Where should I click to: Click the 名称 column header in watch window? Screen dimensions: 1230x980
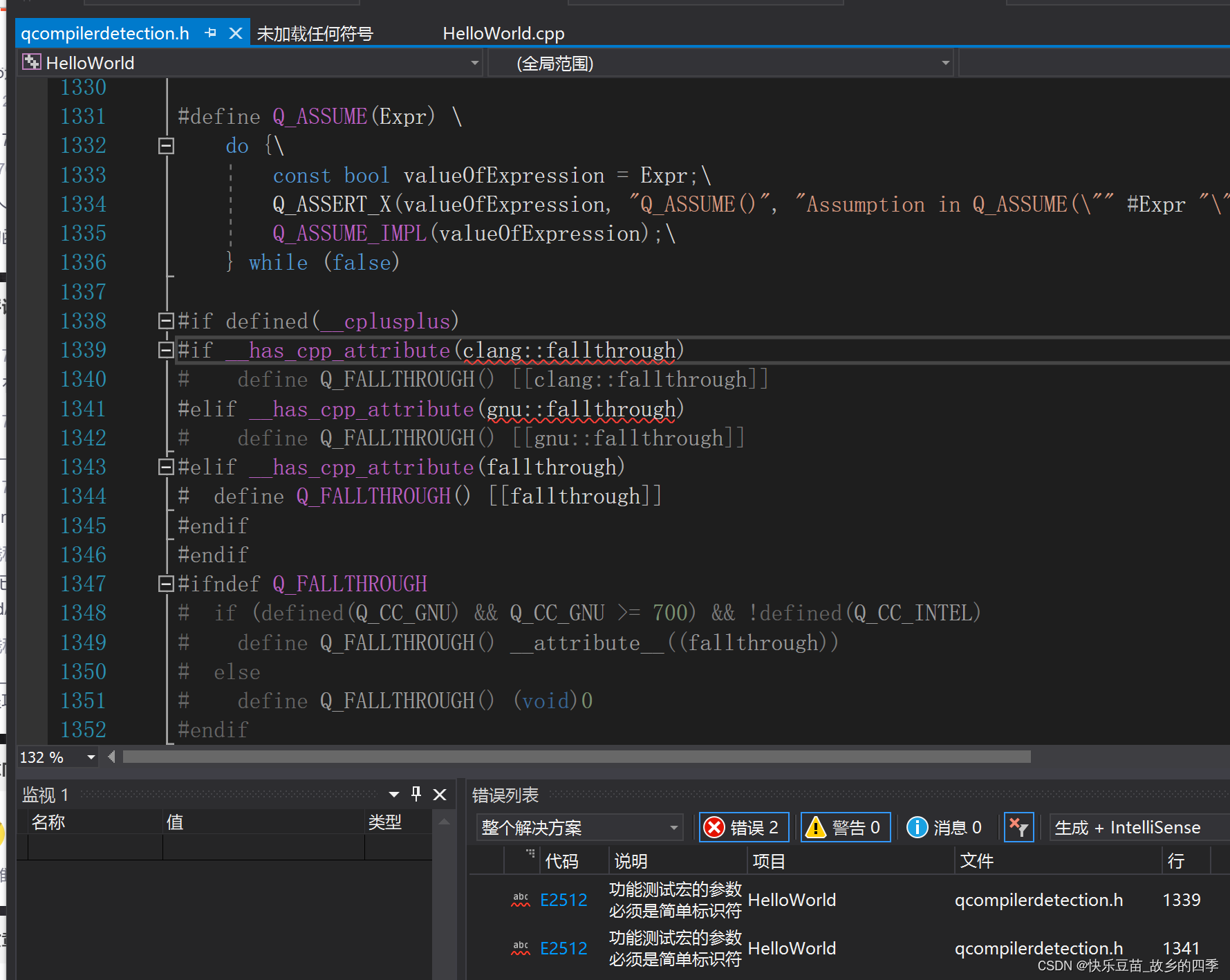95,822
